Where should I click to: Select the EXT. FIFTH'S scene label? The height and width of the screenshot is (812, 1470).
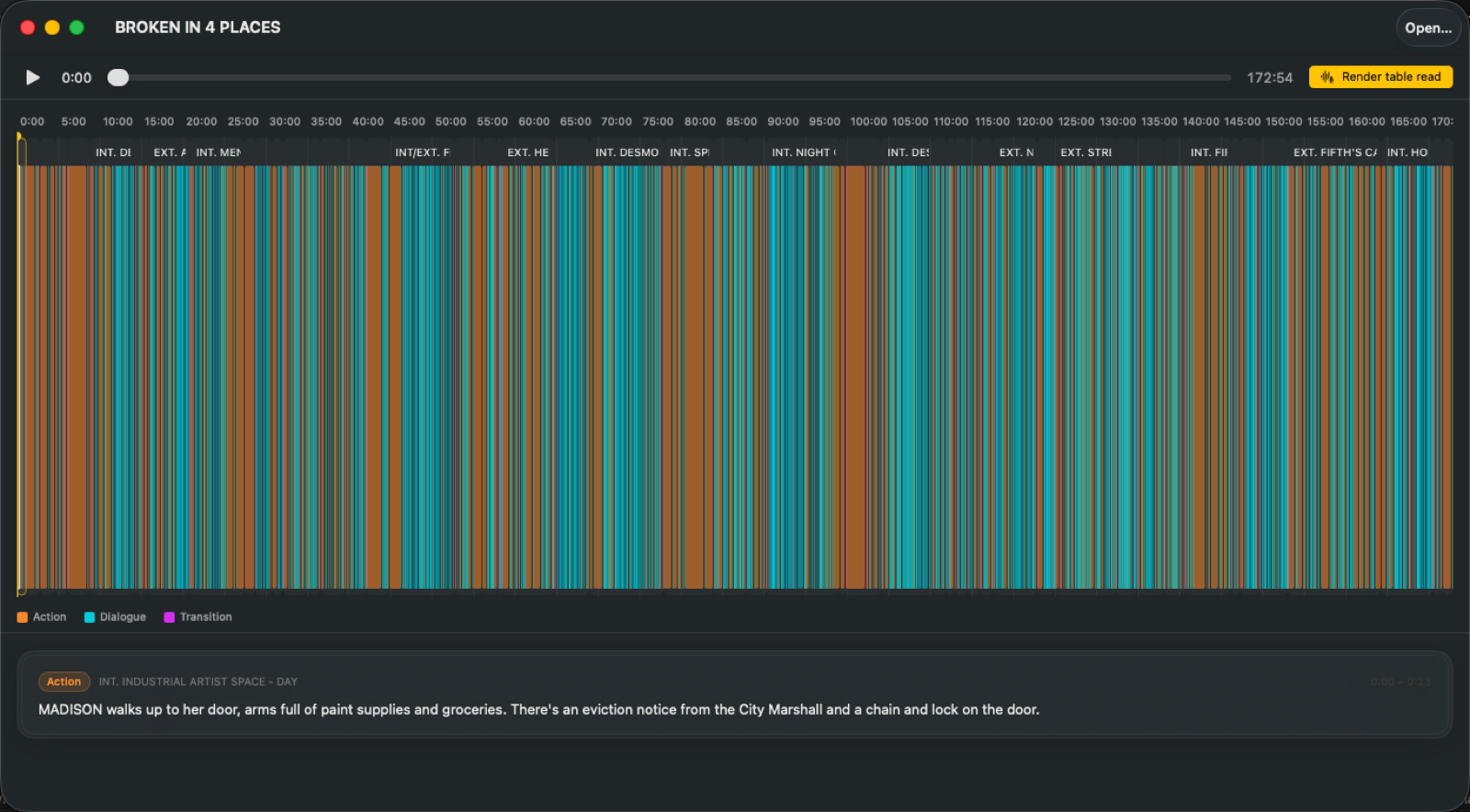[1335, 152]
